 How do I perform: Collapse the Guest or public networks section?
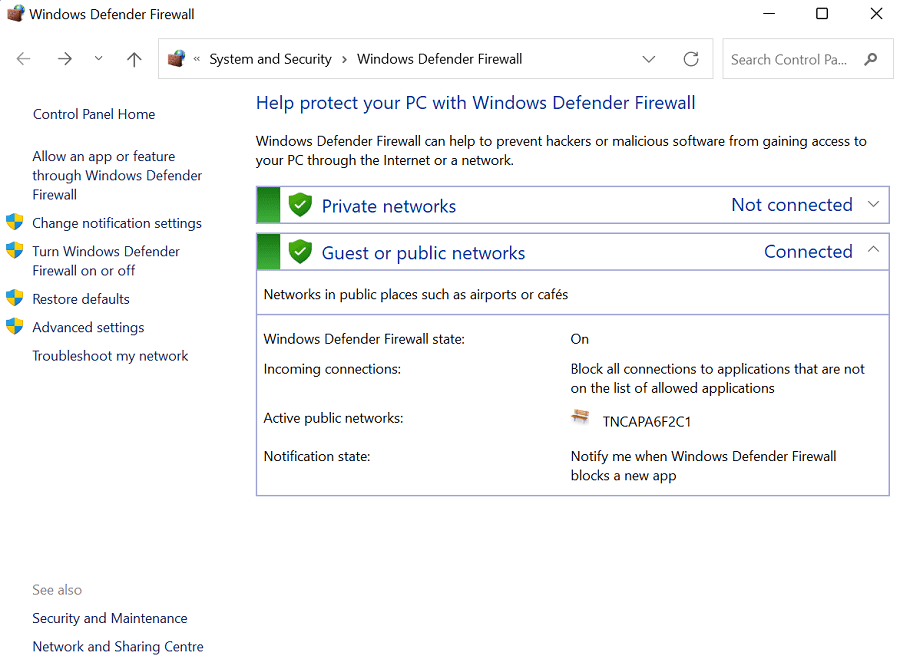(873, 250)
